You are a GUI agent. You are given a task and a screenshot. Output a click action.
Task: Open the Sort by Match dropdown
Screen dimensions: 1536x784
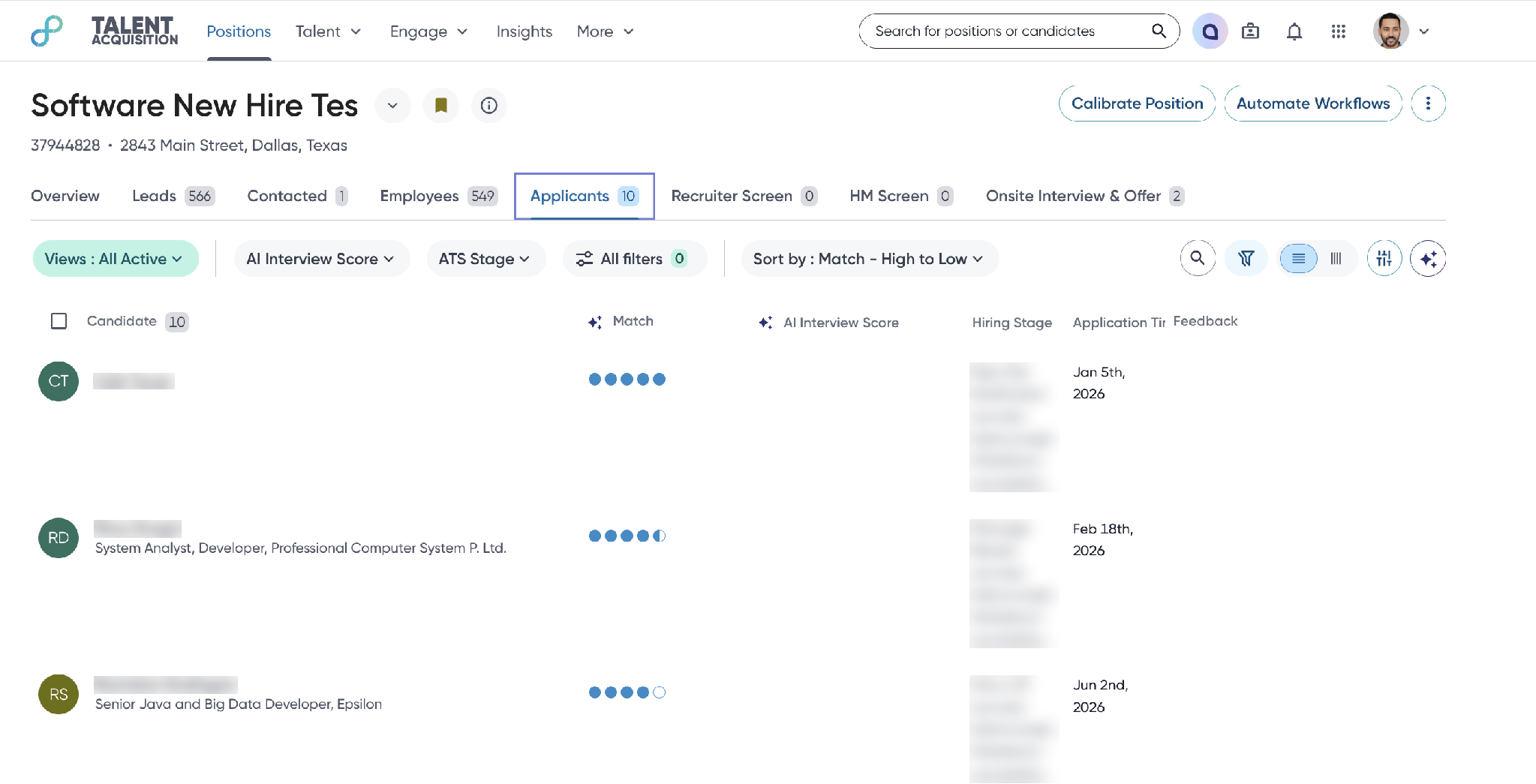click(870, 259)
